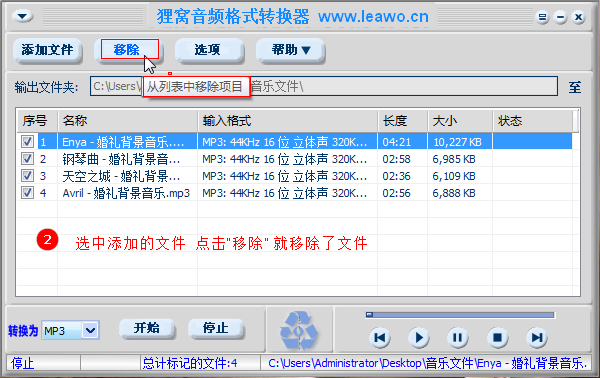Click the 总计标记的文件:4 status entry
The height and width of the screenshot is (378, 600).
pos(190,363)
